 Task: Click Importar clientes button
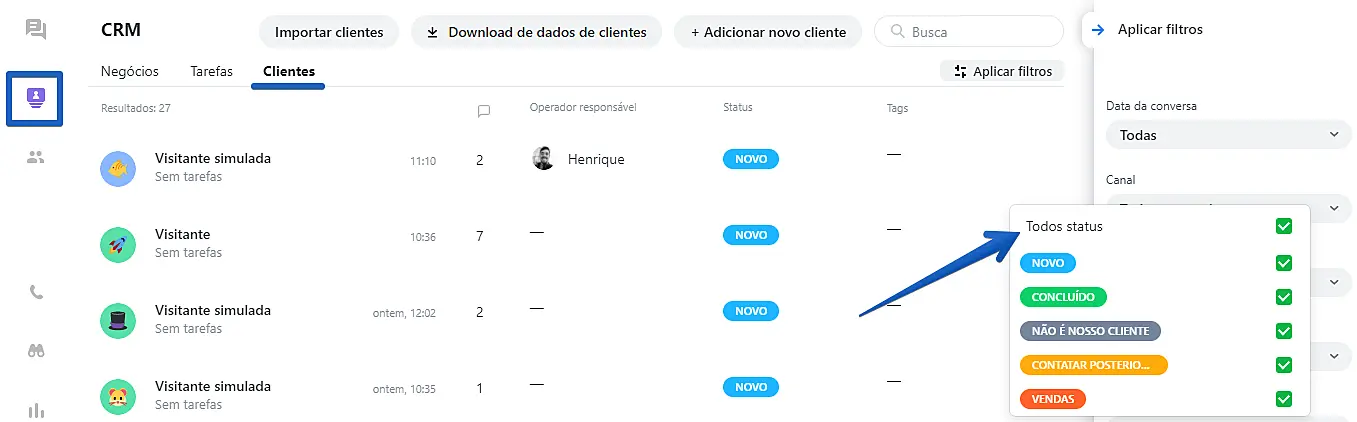pos(329,32)
